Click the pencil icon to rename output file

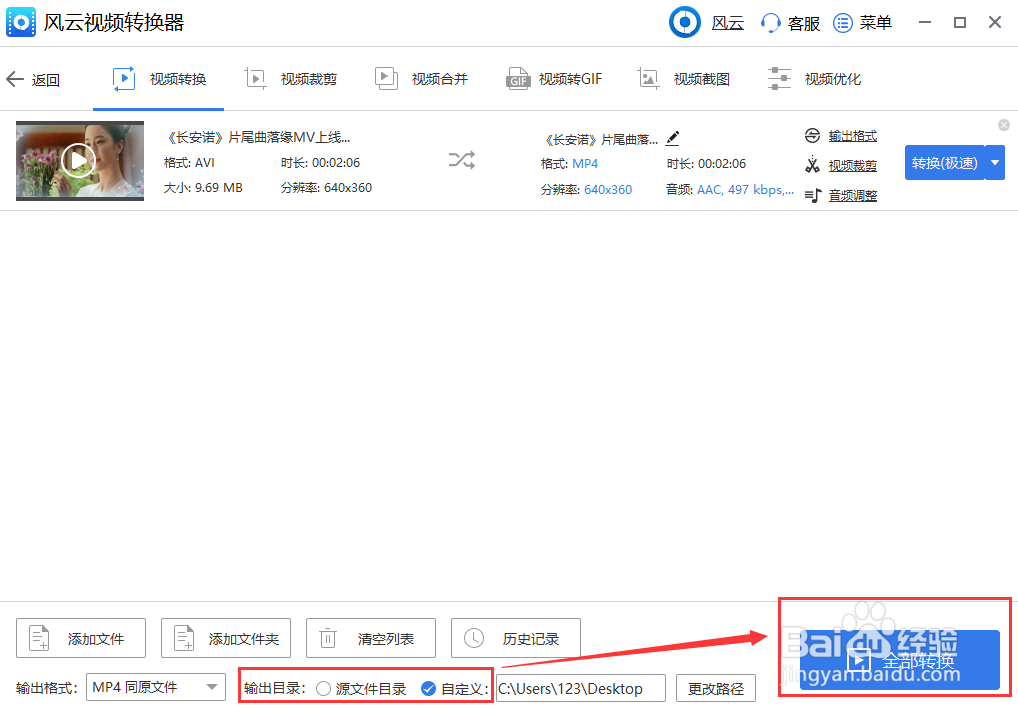[x=670, y=139]
